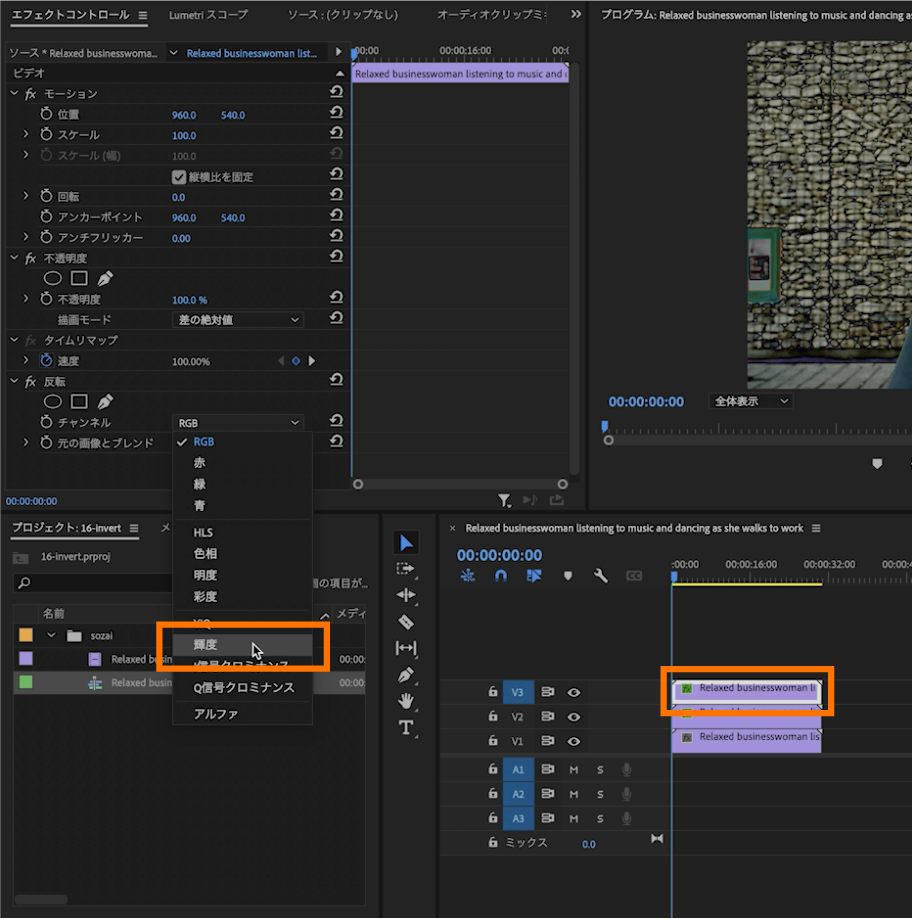Toggle the uniform scale checkbox

click(180, 177)
